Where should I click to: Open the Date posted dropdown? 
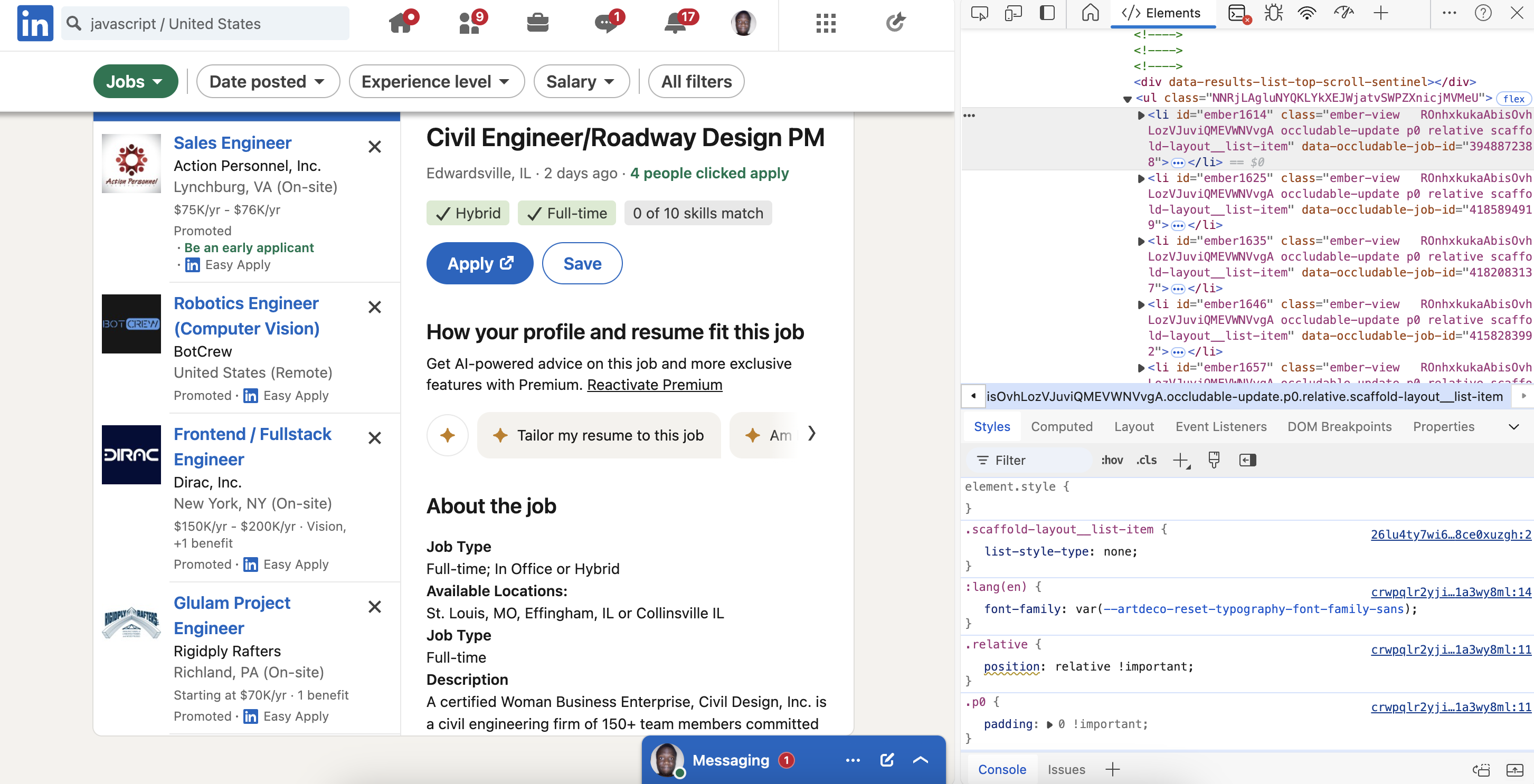tap(268, 82)
